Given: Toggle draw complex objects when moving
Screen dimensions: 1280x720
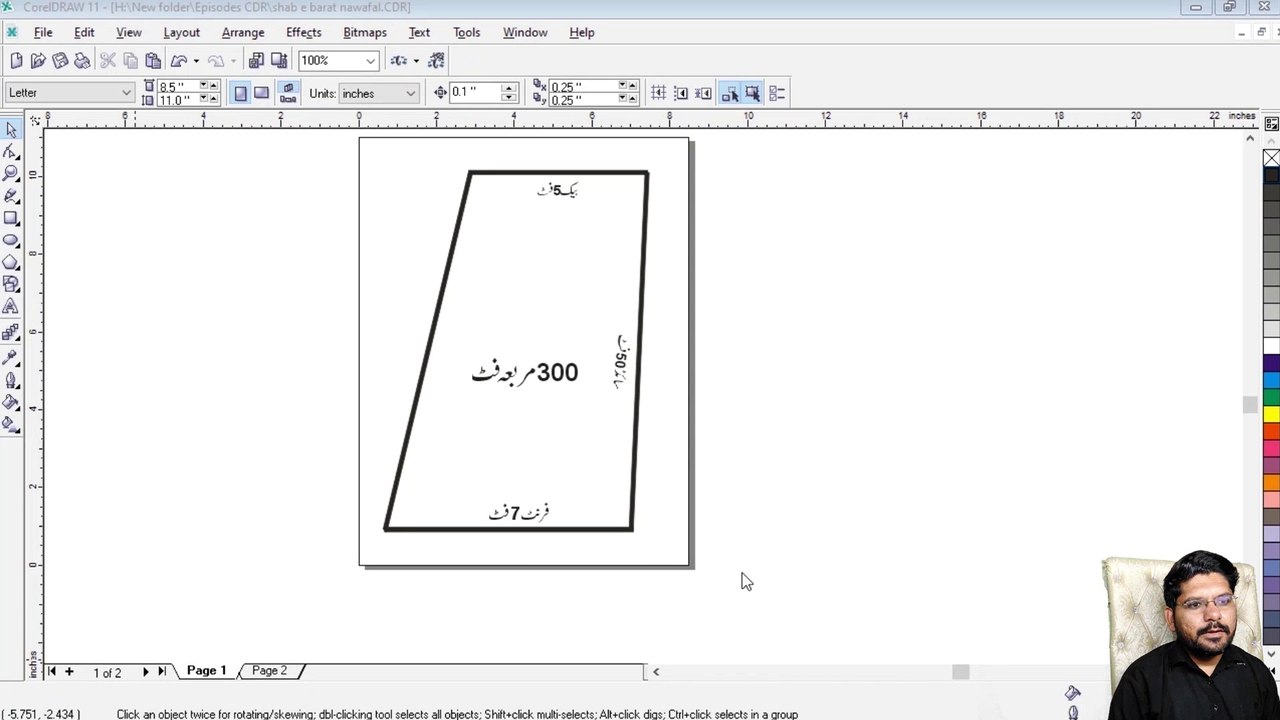Looking at the screenshot, I should coord(729,93).
